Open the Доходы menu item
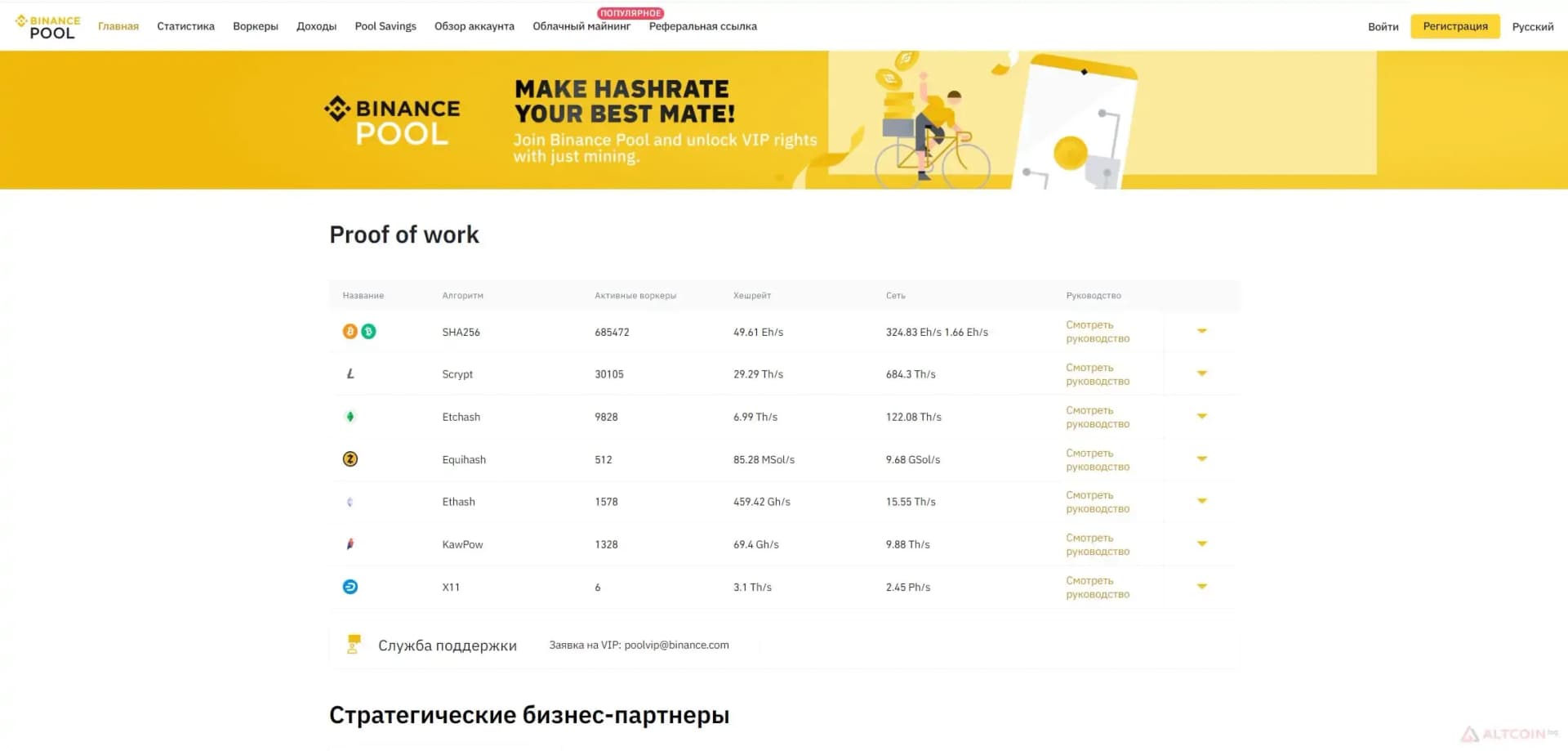The width and height of the screenshot is (1568, 751). 316,26
